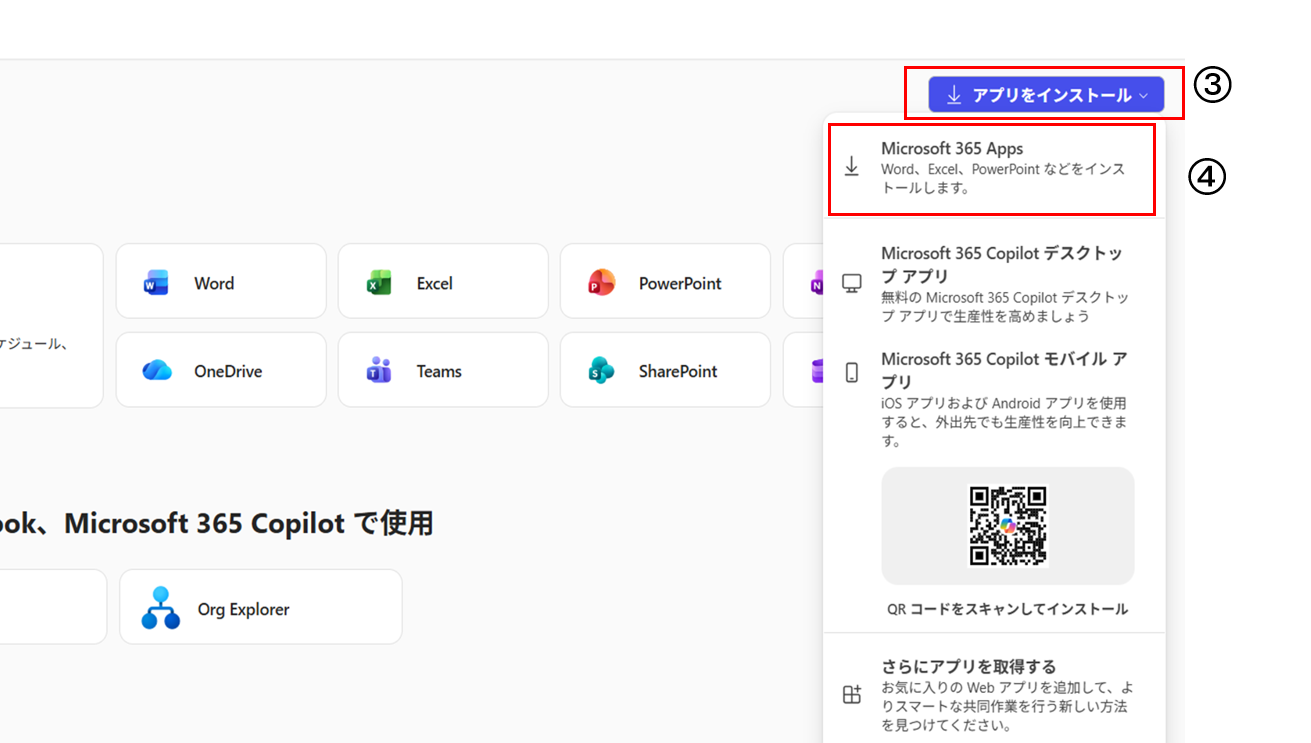Open the PowerPoint app tile
Viewport: 1311px width, 743px height.
[x=665, y=283]
